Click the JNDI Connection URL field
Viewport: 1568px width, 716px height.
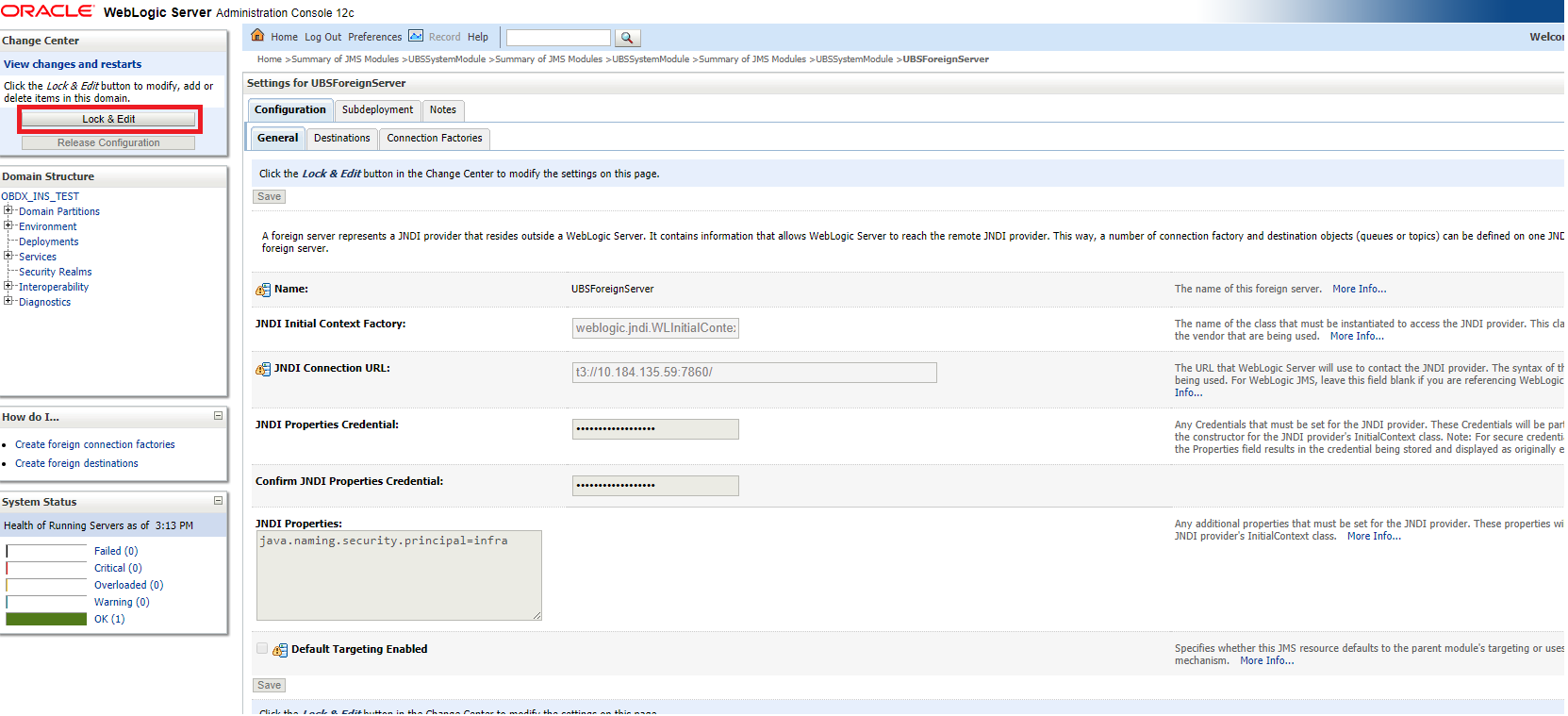click(x=754, y=373)
